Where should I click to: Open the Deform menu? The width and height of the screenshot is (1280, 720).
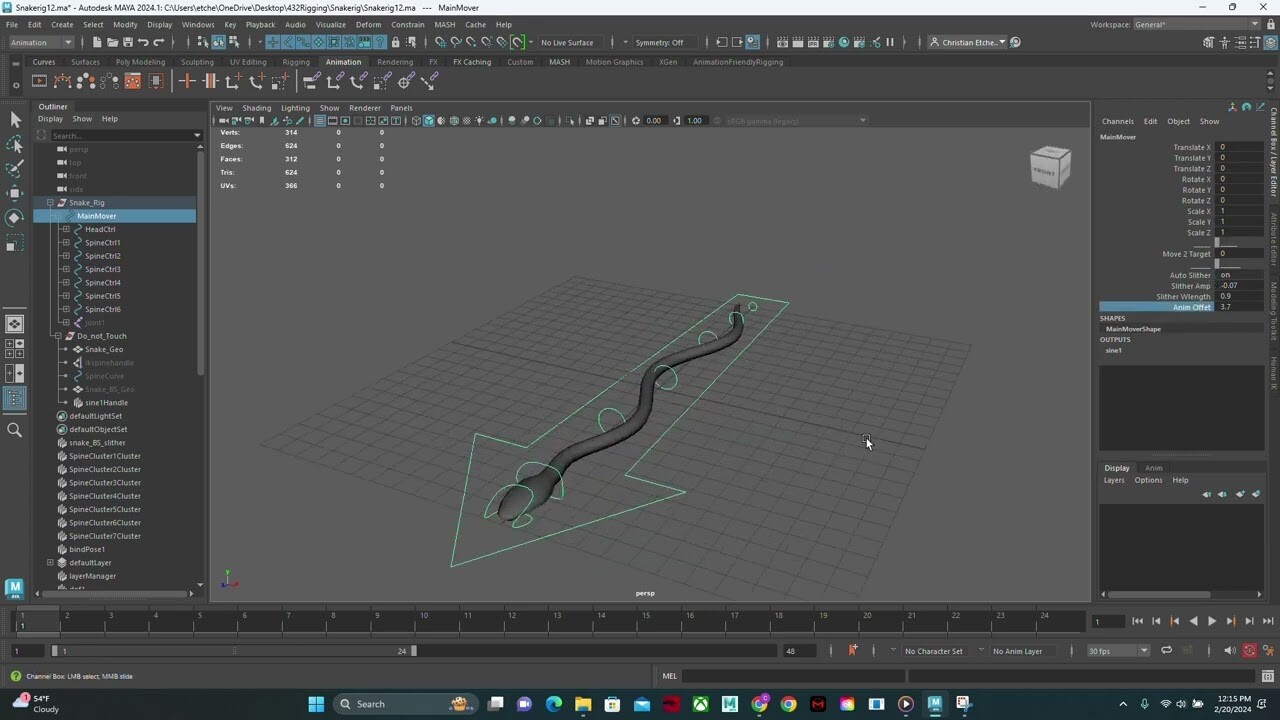[x=368, y=24]
